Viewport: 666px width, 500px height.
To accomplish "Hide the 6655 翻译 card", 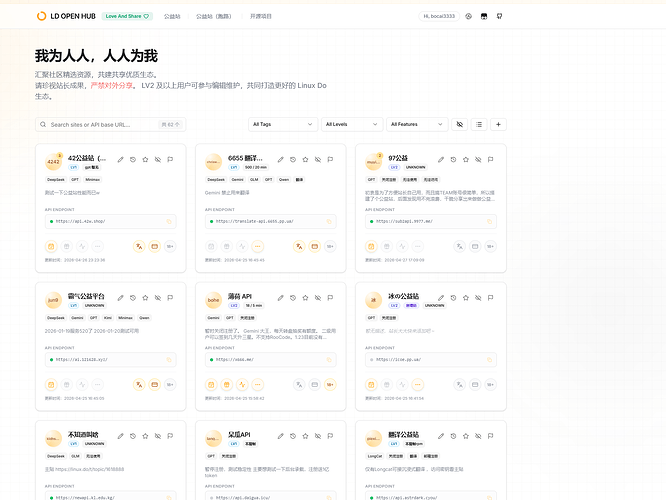I will (318, 160).
